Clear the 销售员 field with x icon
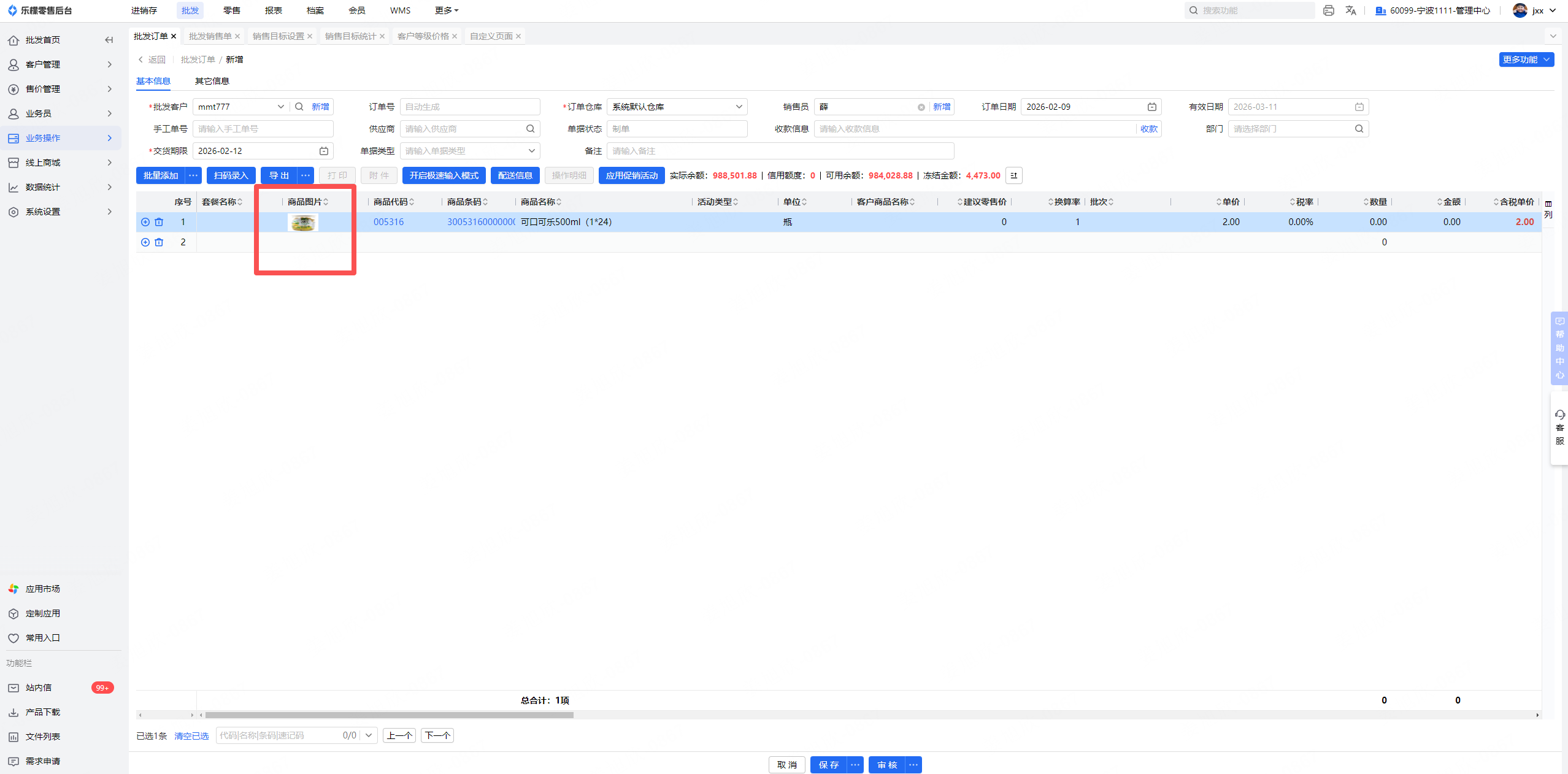Screen dimensions: 1568x774 point(921,107)
